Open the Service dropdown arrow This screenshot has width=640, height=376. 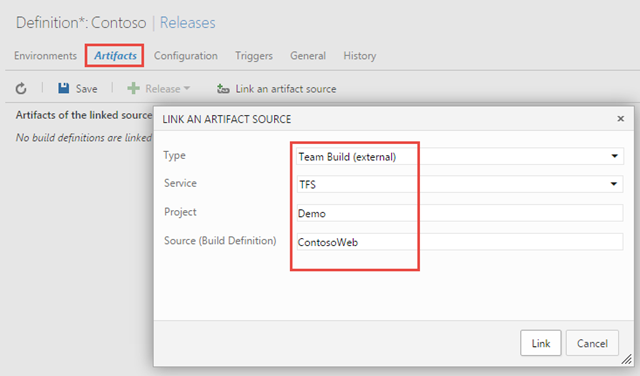click(613, 184)
